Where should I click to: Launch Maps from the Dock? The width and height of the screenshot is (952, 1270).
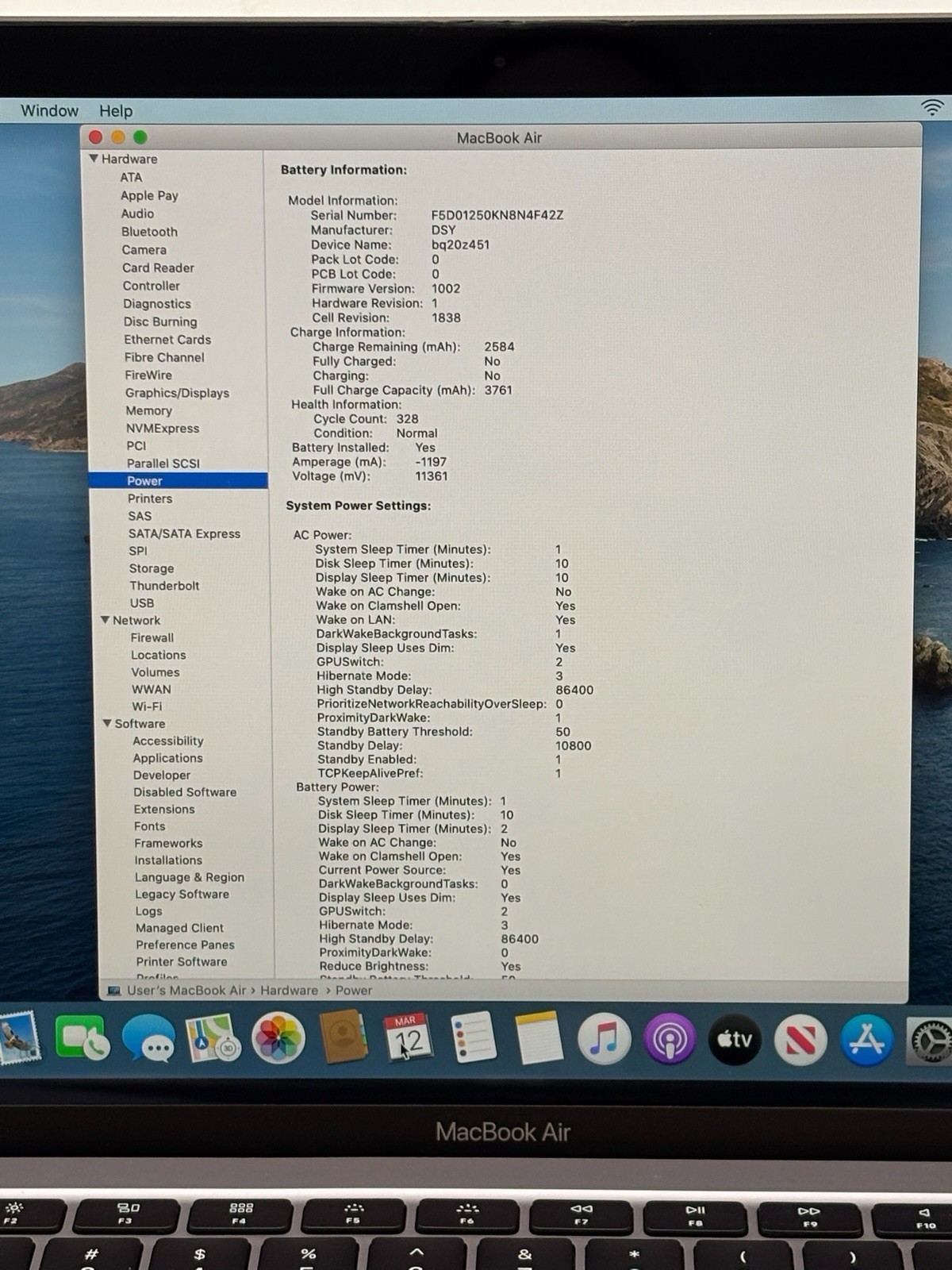pos(213,1038)
